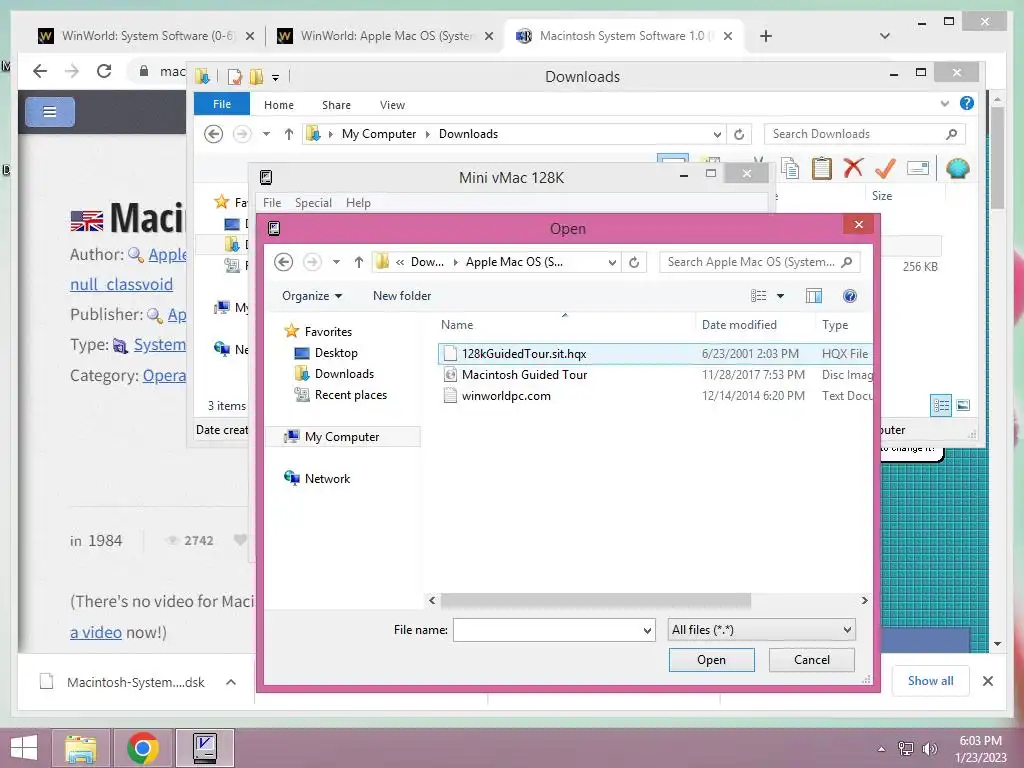Open a new Chrome tab

pyautogui.click(x=766, y=36)
